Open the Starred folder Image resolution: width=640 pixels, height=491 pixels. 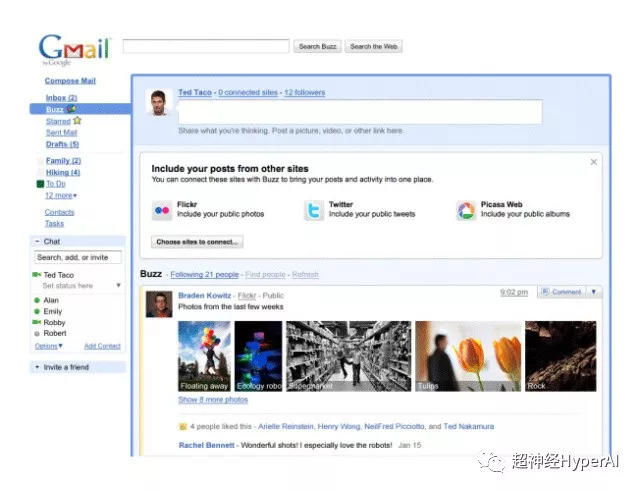point(58,121)
